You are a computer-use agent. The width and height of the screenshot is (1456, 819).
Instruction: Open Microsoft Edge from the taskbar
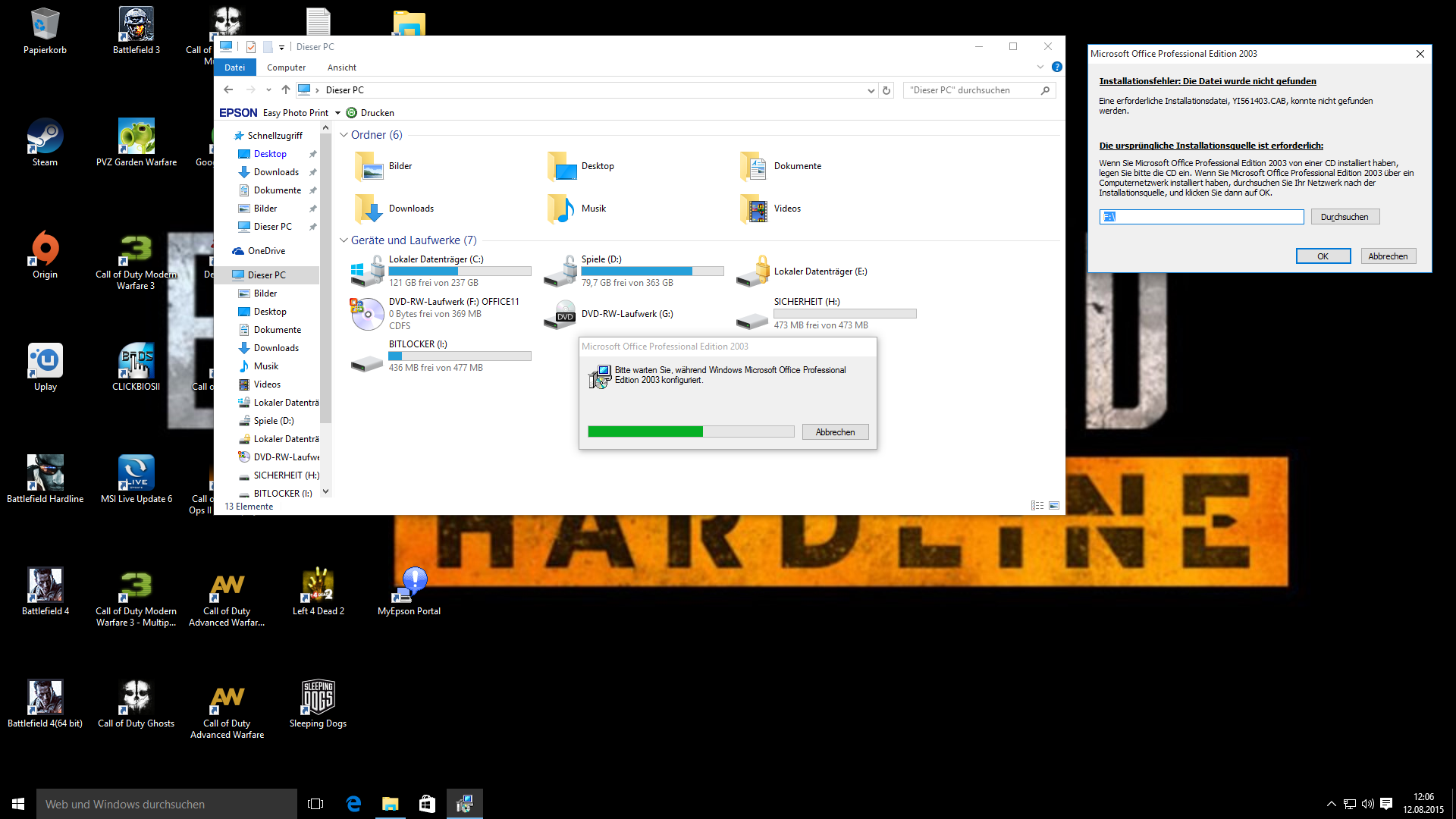coord(353,804)
